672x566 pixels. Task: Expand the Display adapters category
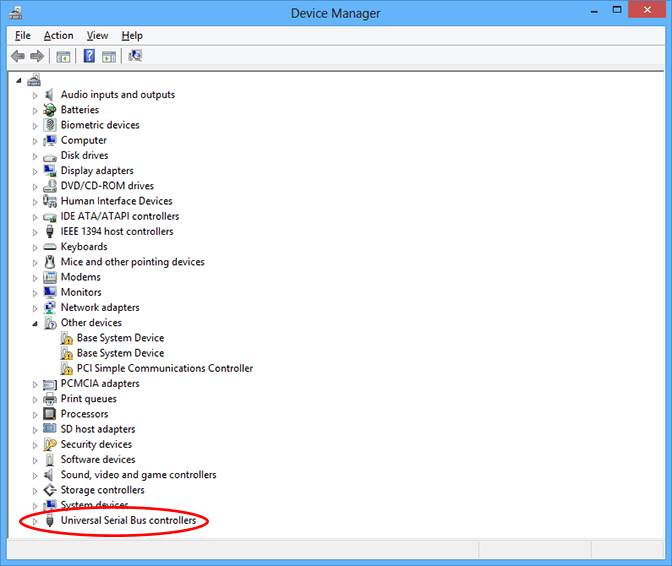(35, 171)
